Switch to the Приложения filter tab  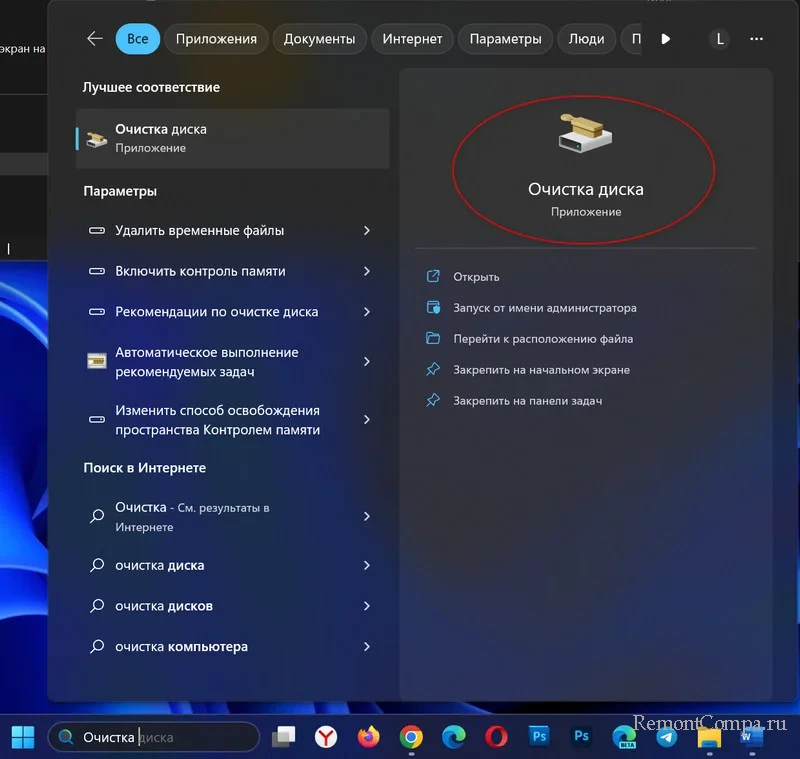(216, 39)
